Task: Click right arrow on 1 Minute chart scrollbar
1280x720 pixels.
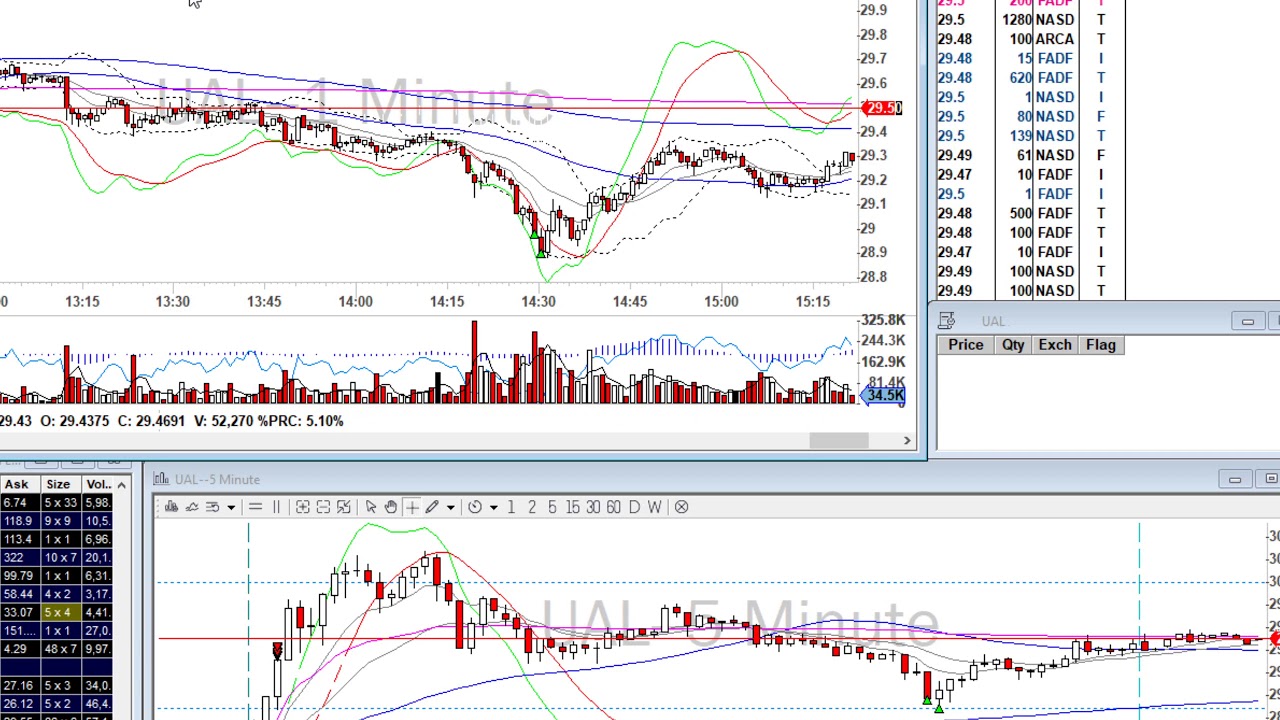Action: 907,441
